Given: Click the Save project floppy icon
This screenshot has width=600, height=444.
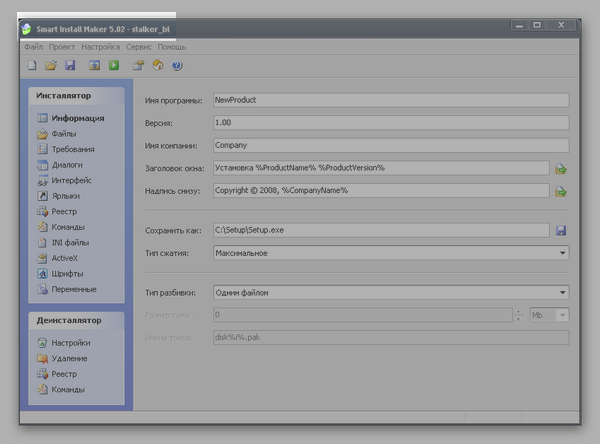Looking at the screenshot, I should [x=70, y=66].
